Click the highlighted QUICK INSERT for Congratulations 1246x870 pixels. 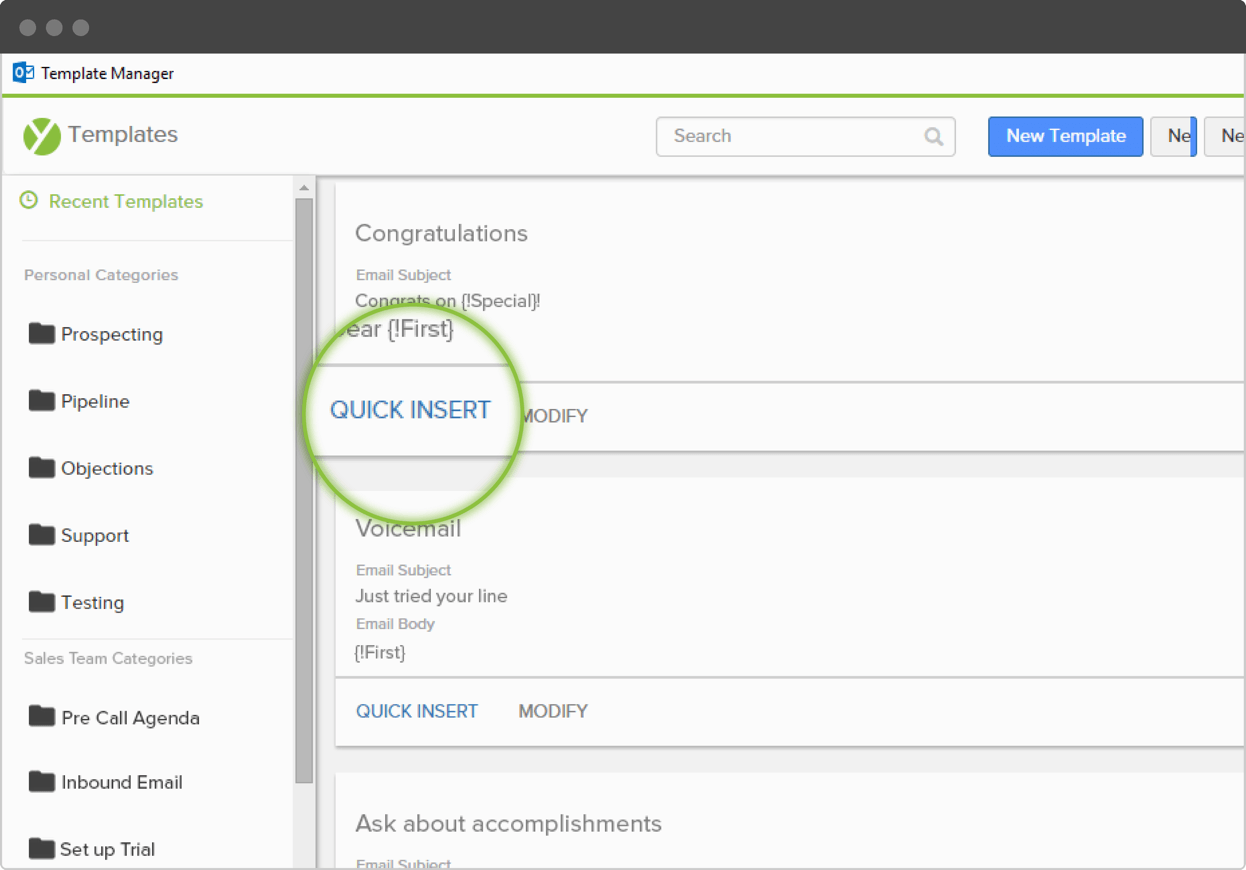(410, 410)
